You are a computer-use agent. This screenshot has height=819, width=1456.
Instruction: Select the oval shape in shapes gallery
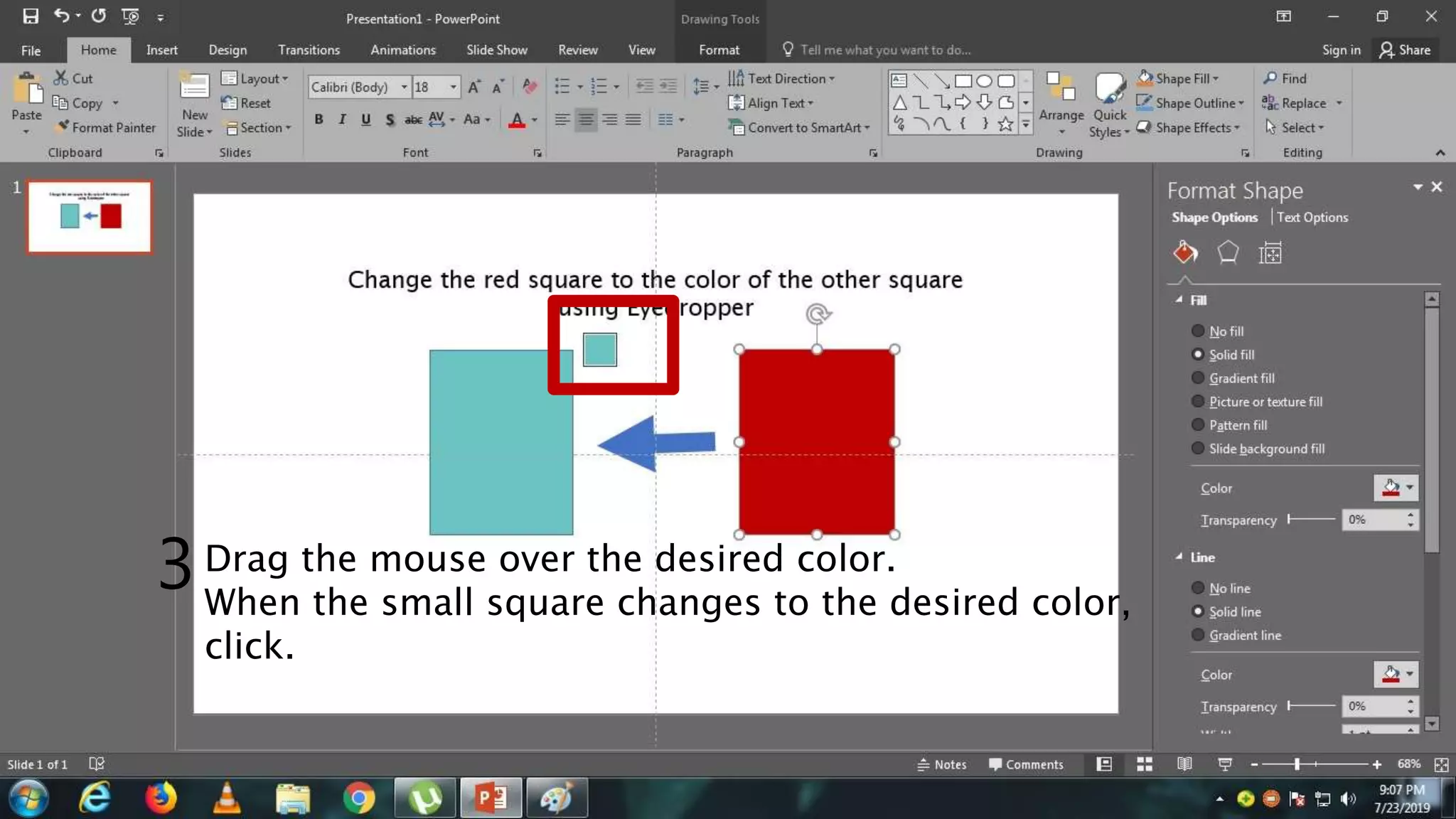(984, 80)
